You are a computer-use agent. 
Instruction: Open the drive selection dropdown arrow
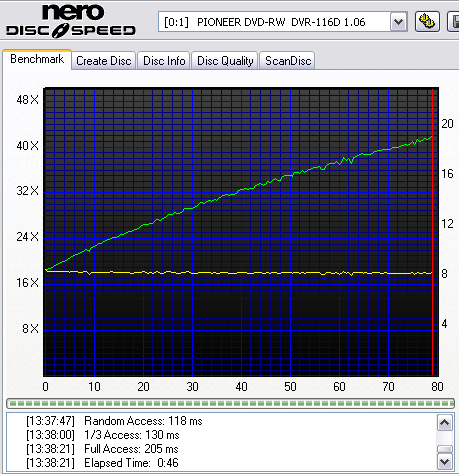point(399,22)
